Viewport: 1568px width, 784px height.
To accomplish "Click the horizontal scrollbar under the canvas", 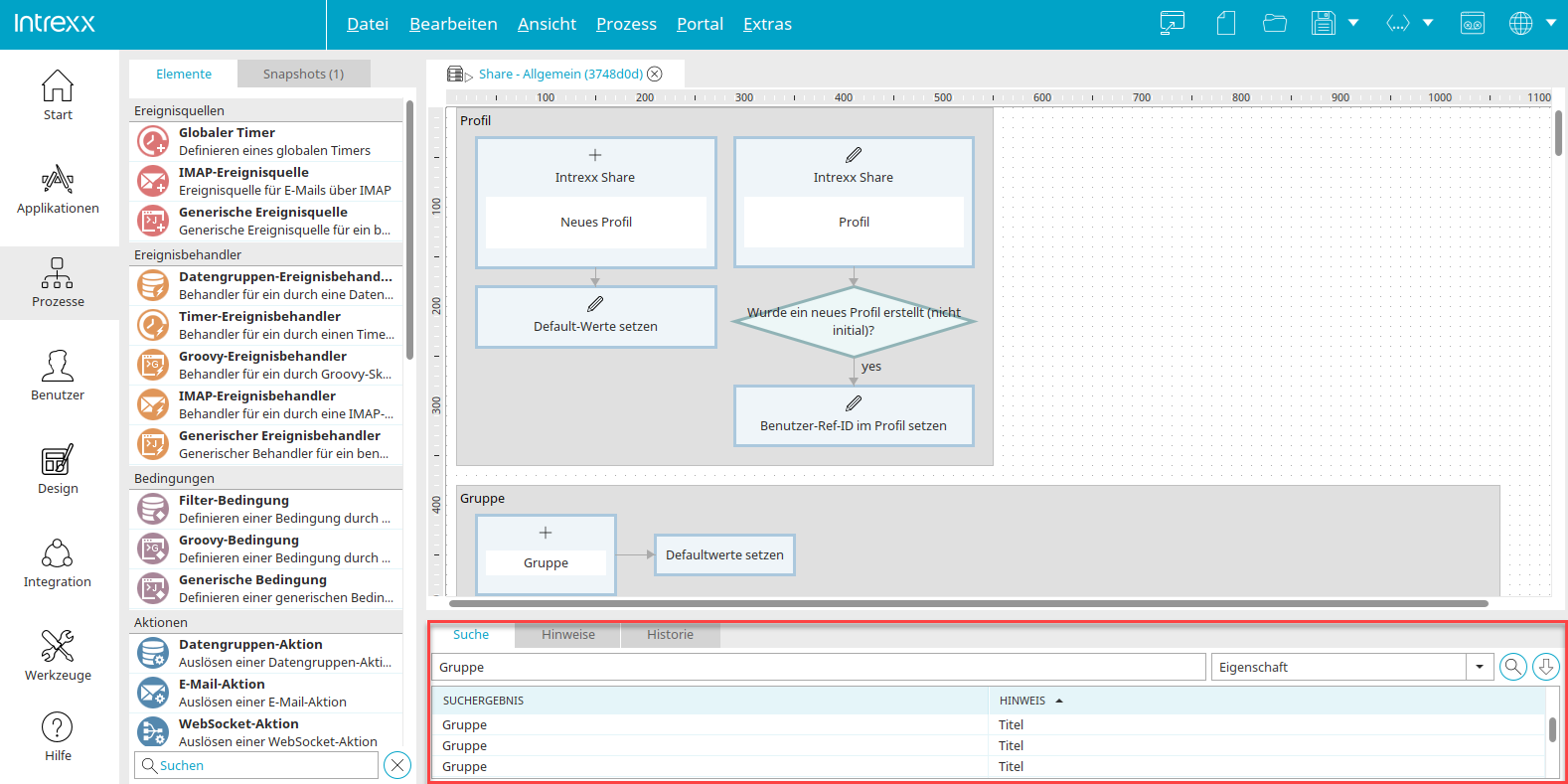I will [969, 603].
